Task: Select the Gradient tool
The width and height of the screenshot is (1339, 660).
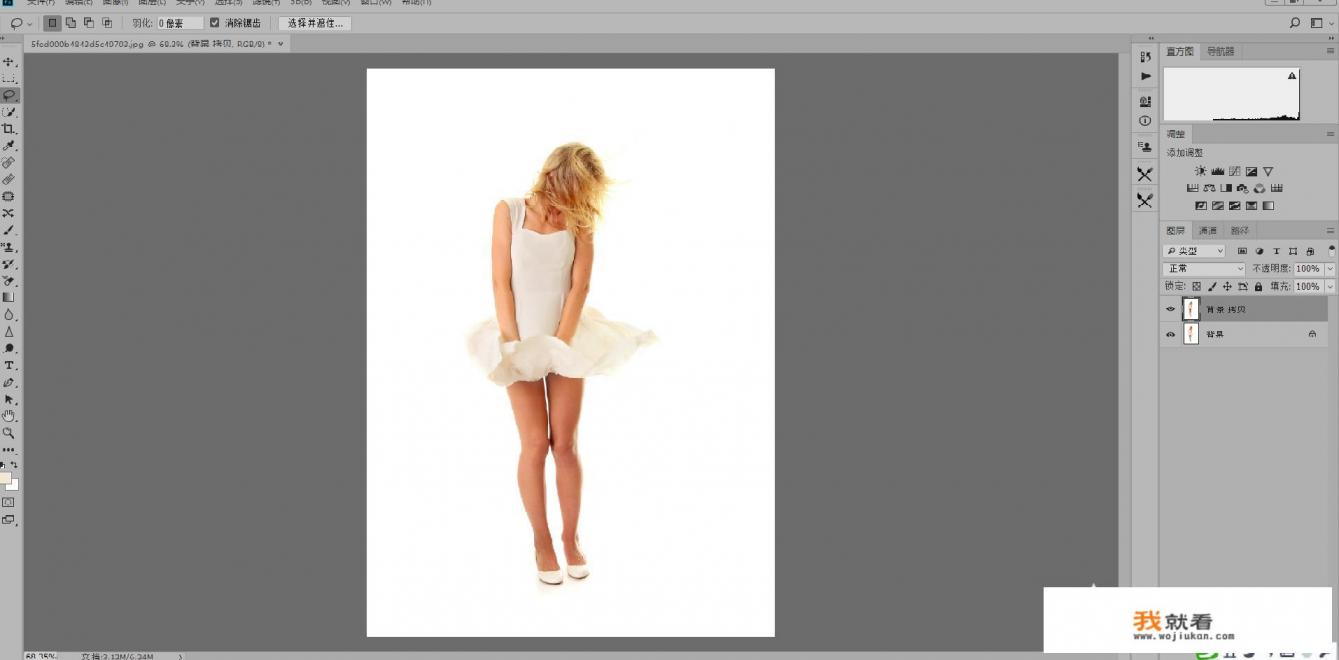Action: click(x=9, y=297)
